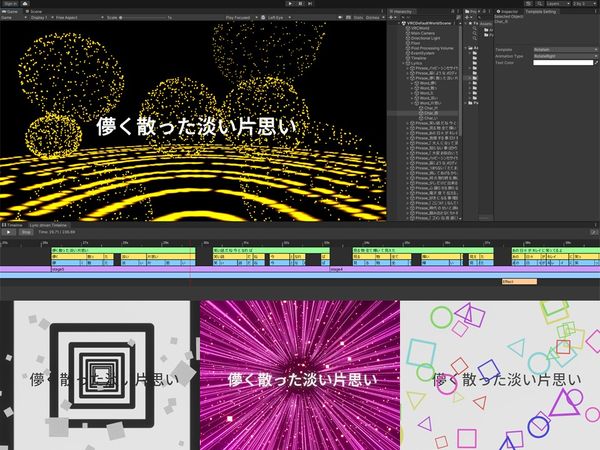The width and height of the screenshot is (600, 450).
Task: Click the selected Char row in Hierarchy
Action: point(423,113)
